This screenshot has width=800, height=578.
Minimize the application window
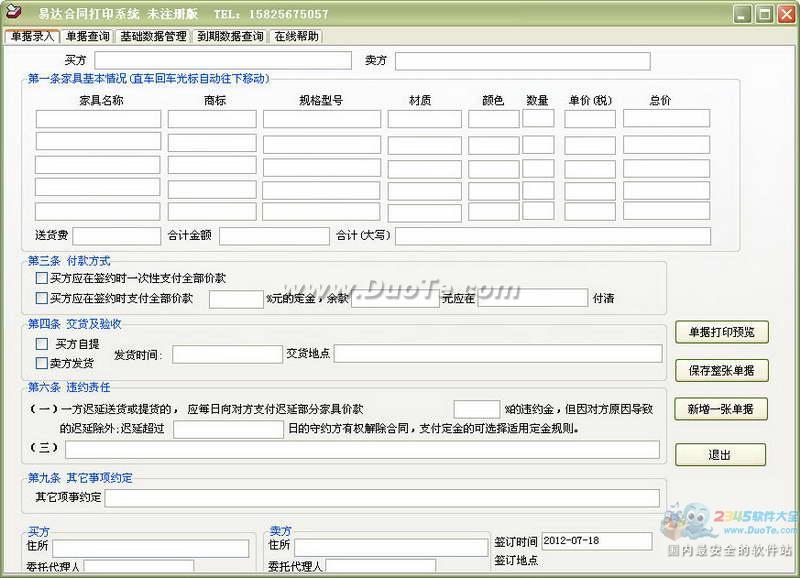(x=742, y=14)
